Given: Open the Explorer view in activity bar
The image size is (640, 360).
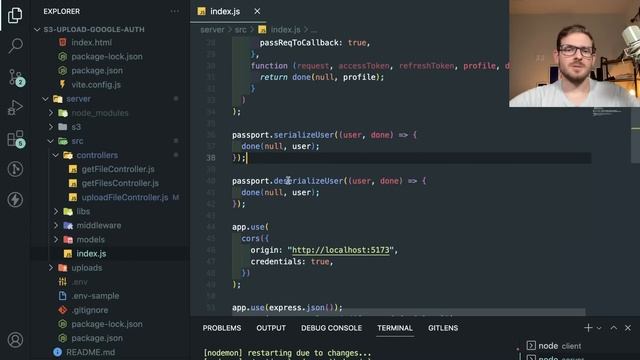Looking at the screenshot, I should pyautogui.click(x=15, y=15).
